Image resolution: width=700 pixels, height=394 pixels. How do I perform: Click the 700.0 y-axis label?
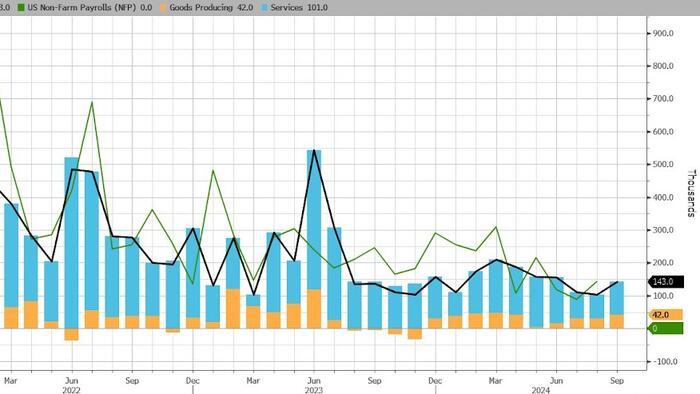pyautogui.click(x=664, y=99)
